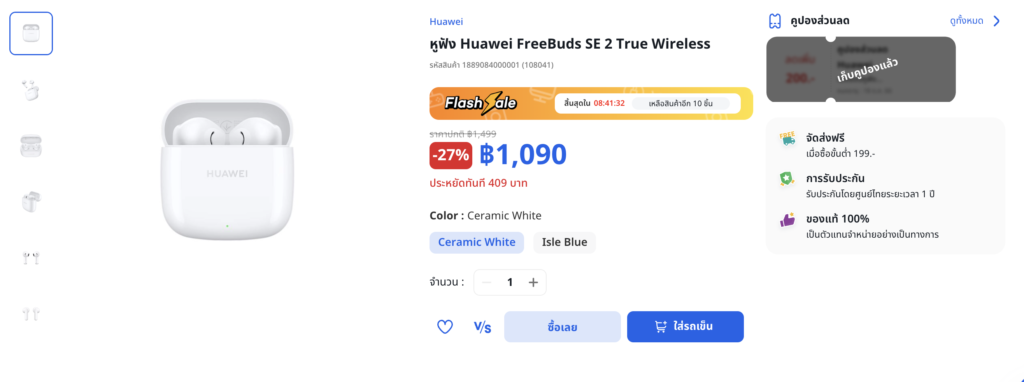Increase quantity with the plus button

pyautogui.click(x=533, y=282)
